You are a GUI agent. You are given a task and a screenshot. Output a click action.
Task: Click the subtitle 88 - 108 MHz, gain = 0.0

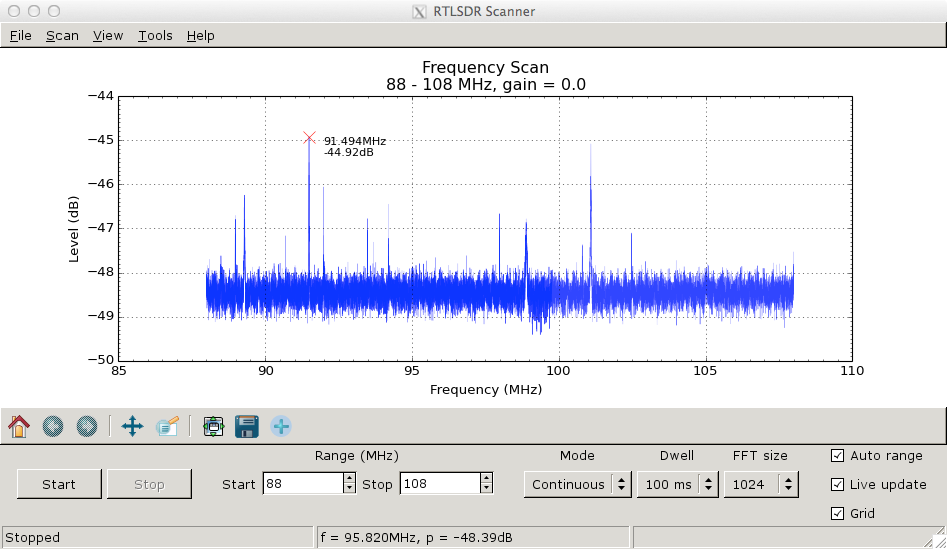point(486,85)
